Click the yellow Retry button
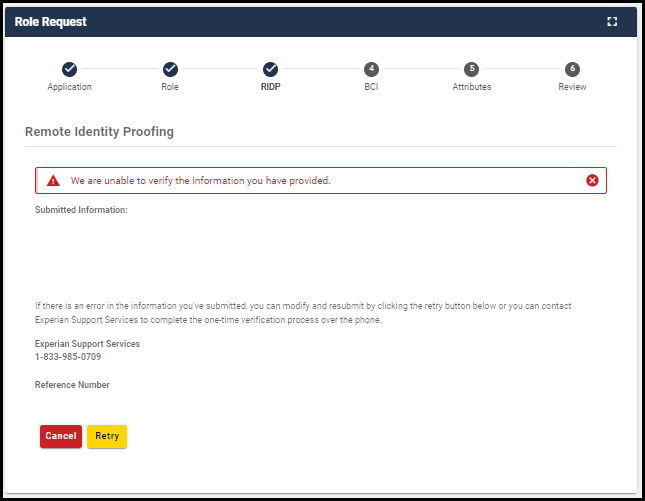This screenshot has height=501, width=645. click(107, 436)
